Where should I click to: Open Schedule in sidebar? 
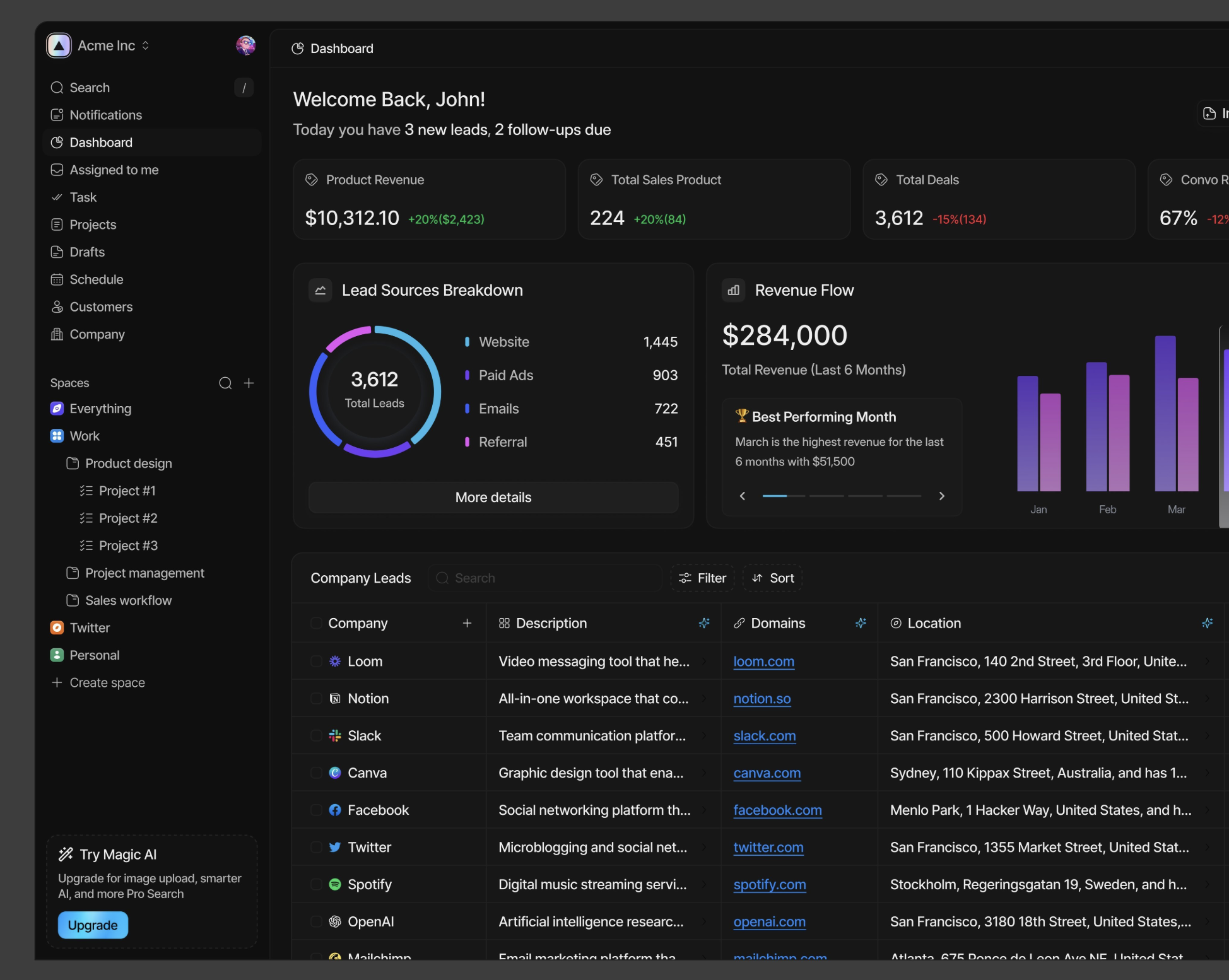[x=152, y=279]
